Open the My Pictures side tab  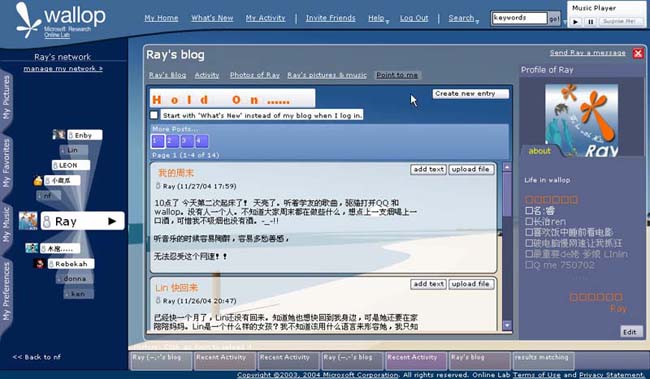pyautogui.click(x=6, y=98)
